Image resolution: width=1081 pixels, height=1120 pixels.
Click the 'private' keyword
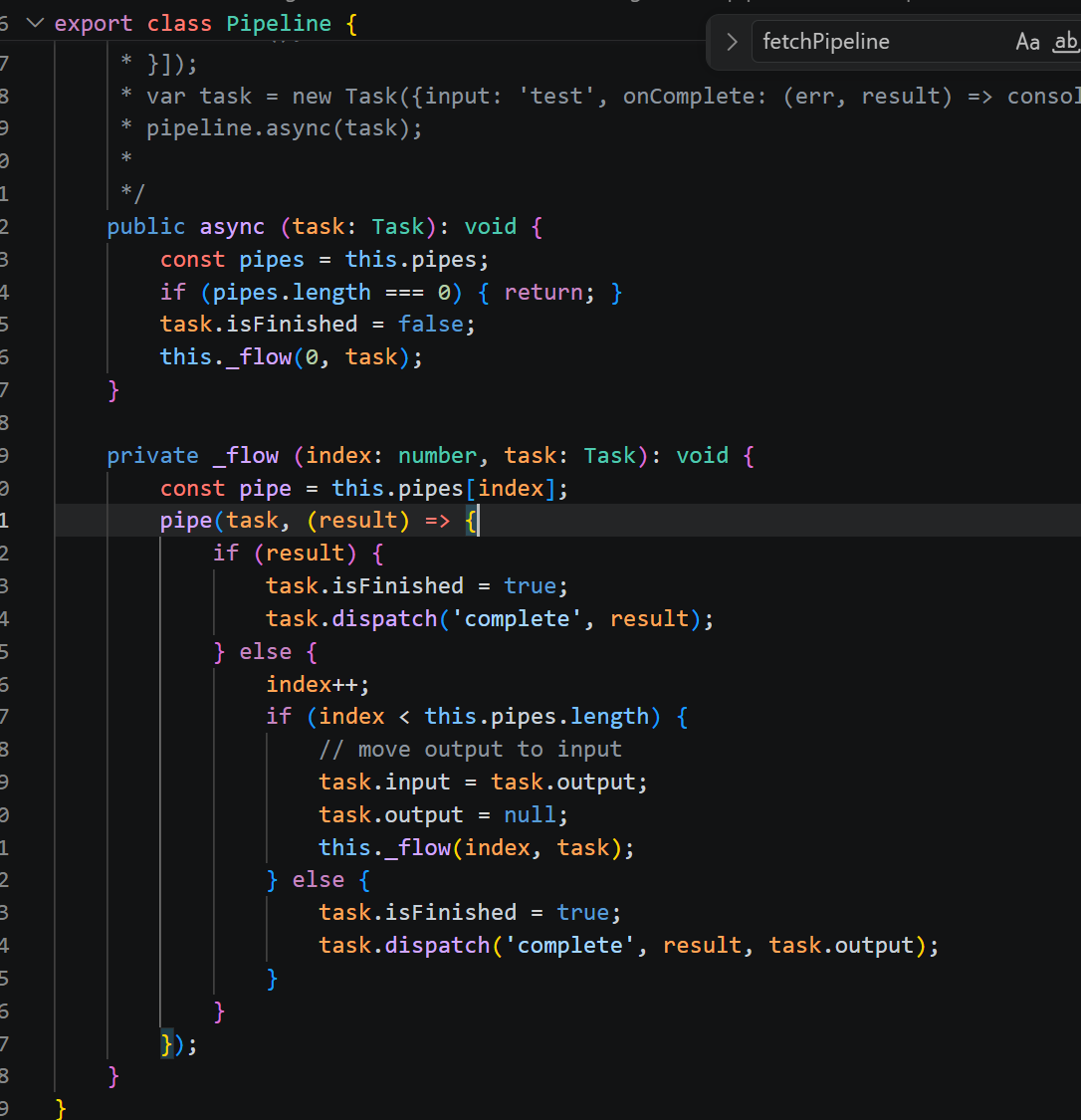point(152,456)
